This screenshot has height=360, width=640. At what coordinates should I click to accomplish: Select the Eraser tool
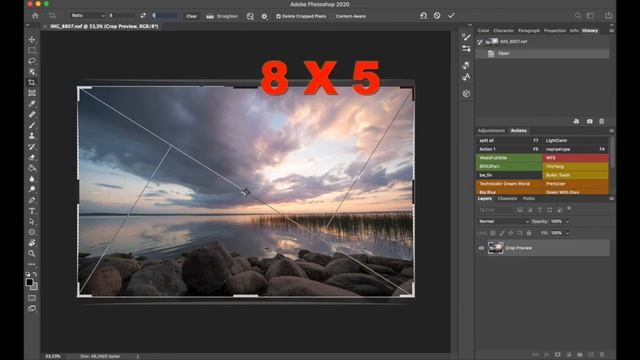coord(32,157)
